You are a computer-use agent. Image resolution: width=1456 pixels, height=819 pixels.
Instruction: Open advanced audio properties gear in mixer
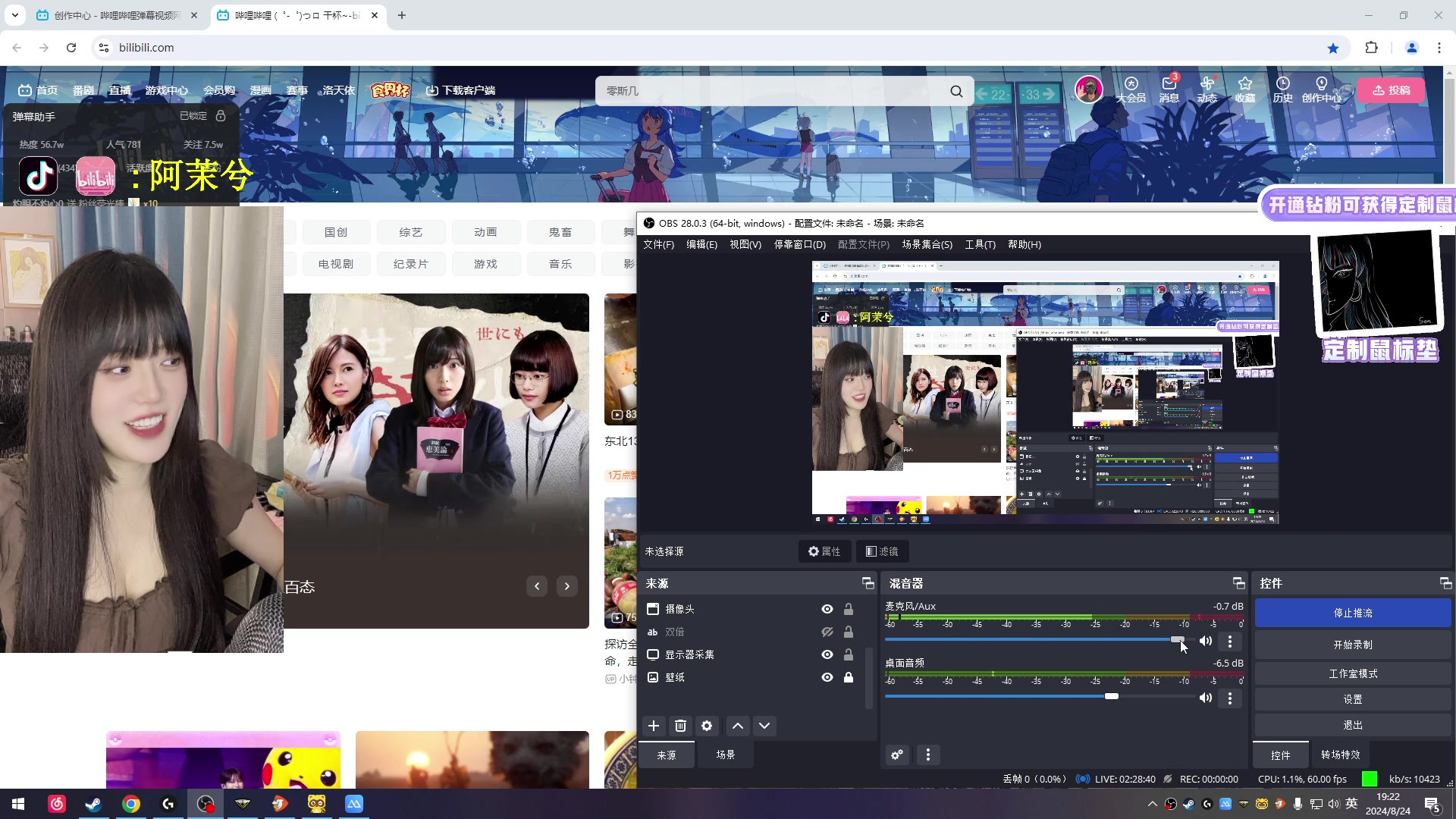coord(897,755)
